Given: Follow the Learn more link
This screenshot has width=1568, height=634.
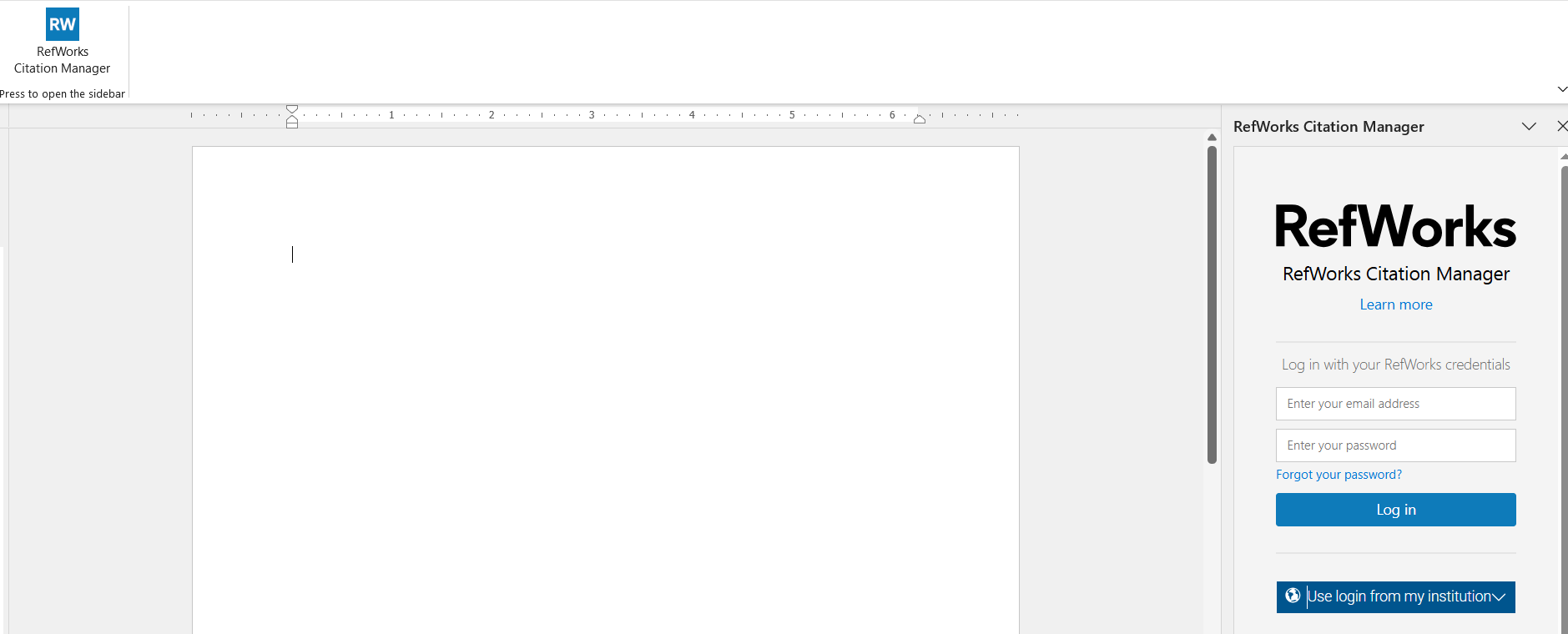Looking at the screenshot, I should (1395, 304).
